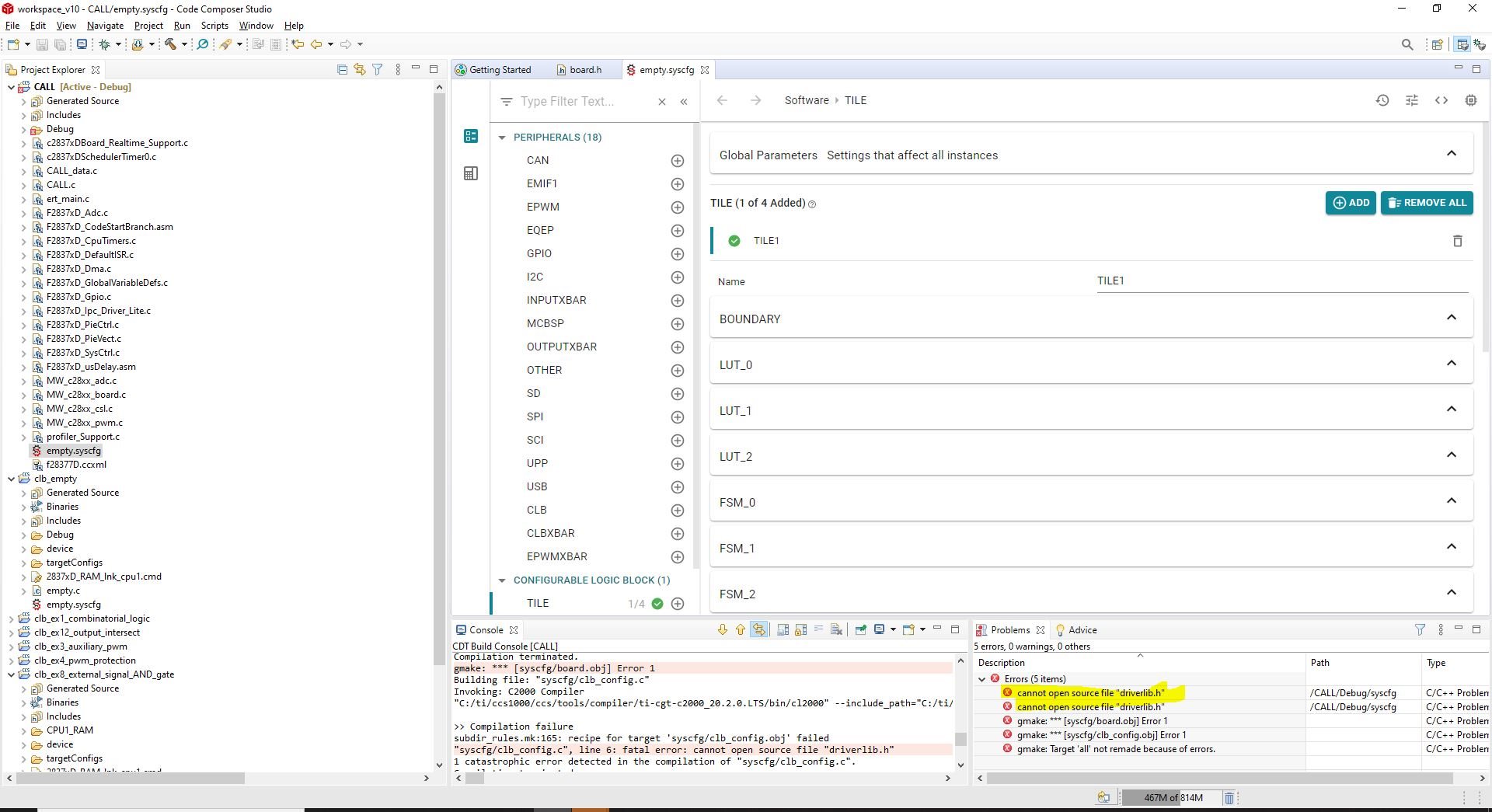Image resolution: width=1492 pixels, height=812 pixels.
Task: Click the Build hammer icon
Action: click(170, 44)
